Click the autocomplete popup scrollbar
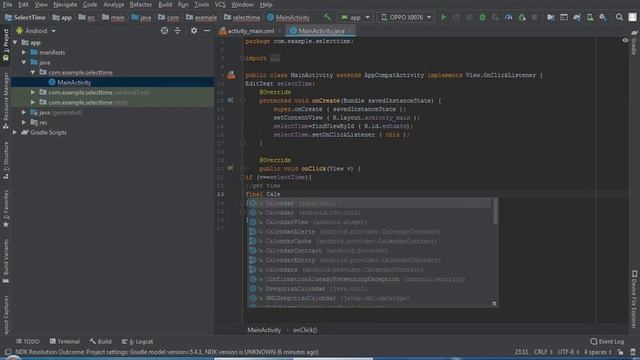 (496, 211)
